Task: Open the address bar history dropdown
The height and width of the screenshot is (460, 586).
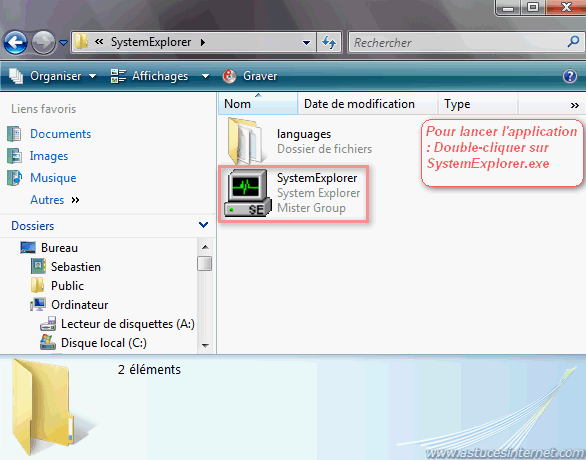Action: (x=306, y=43)
